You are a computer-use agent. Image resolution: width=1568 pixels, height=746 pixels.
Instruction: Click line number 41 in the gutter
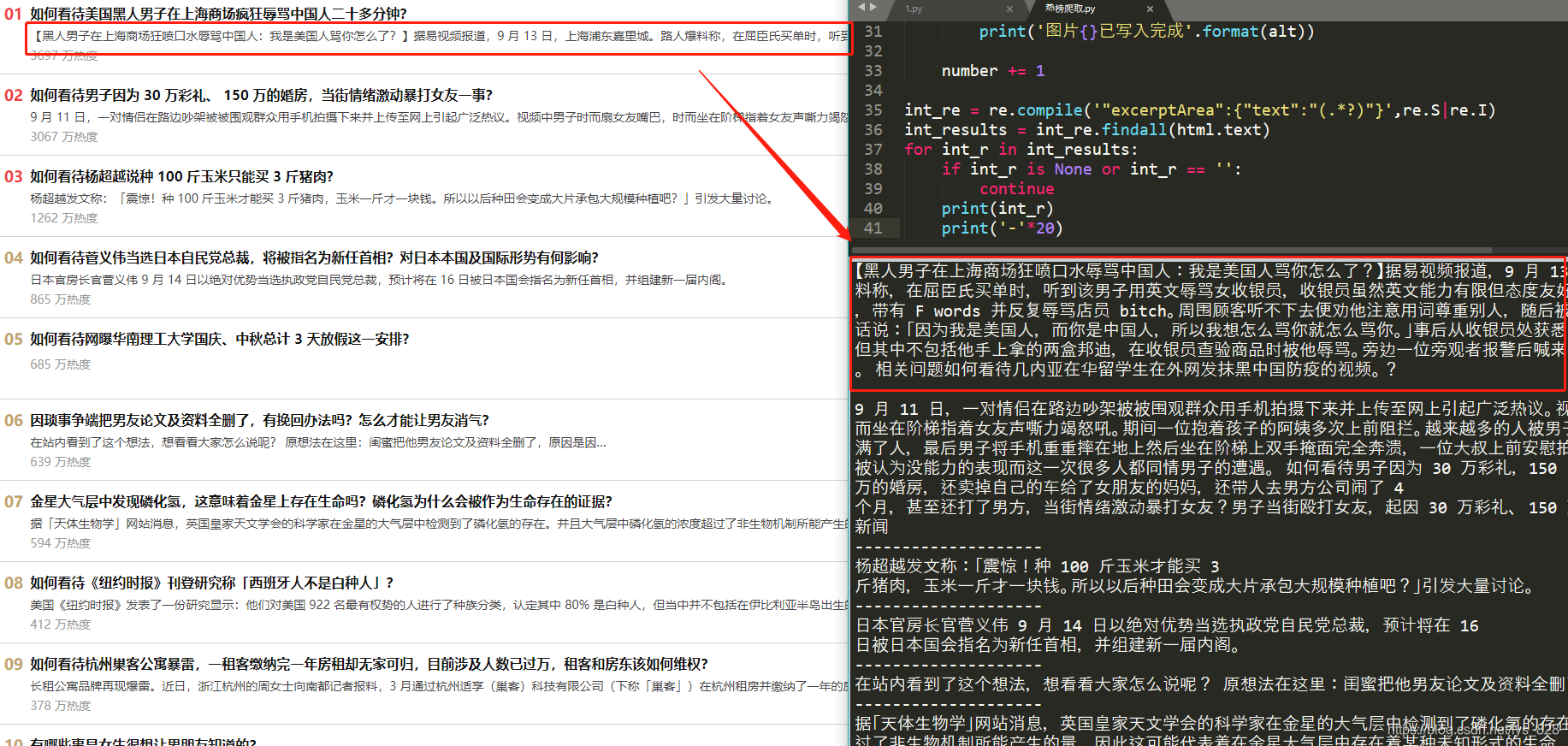tap(873, 228)
